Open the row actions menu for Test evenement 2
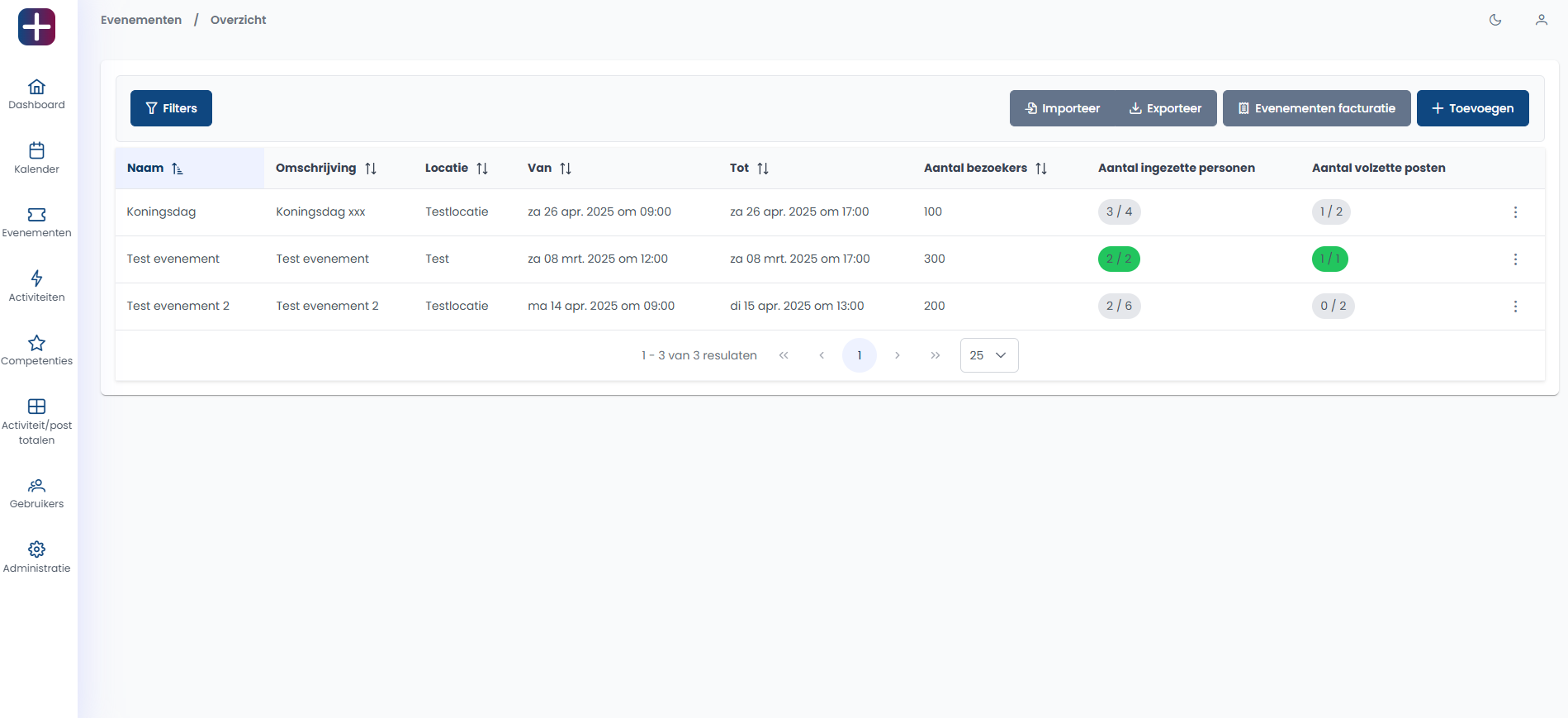 pos(1514,307)
